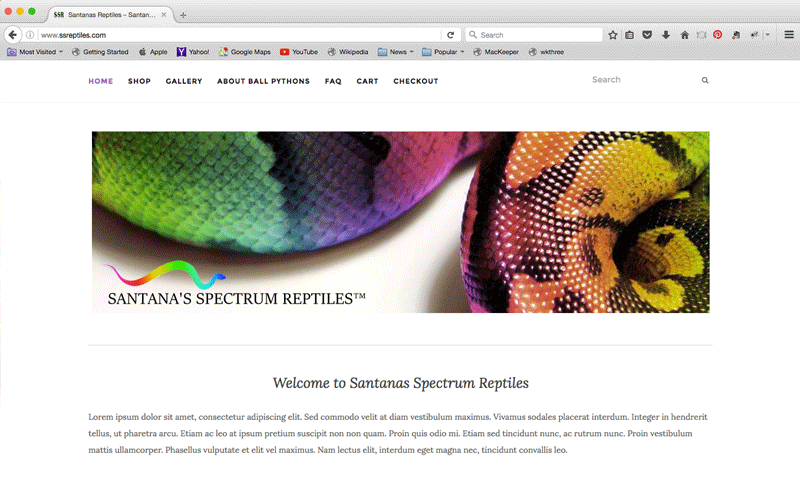Screen dimensions: 800x477
Task: Bookmark this page with the star icon
Action: (x=613, y=35)
